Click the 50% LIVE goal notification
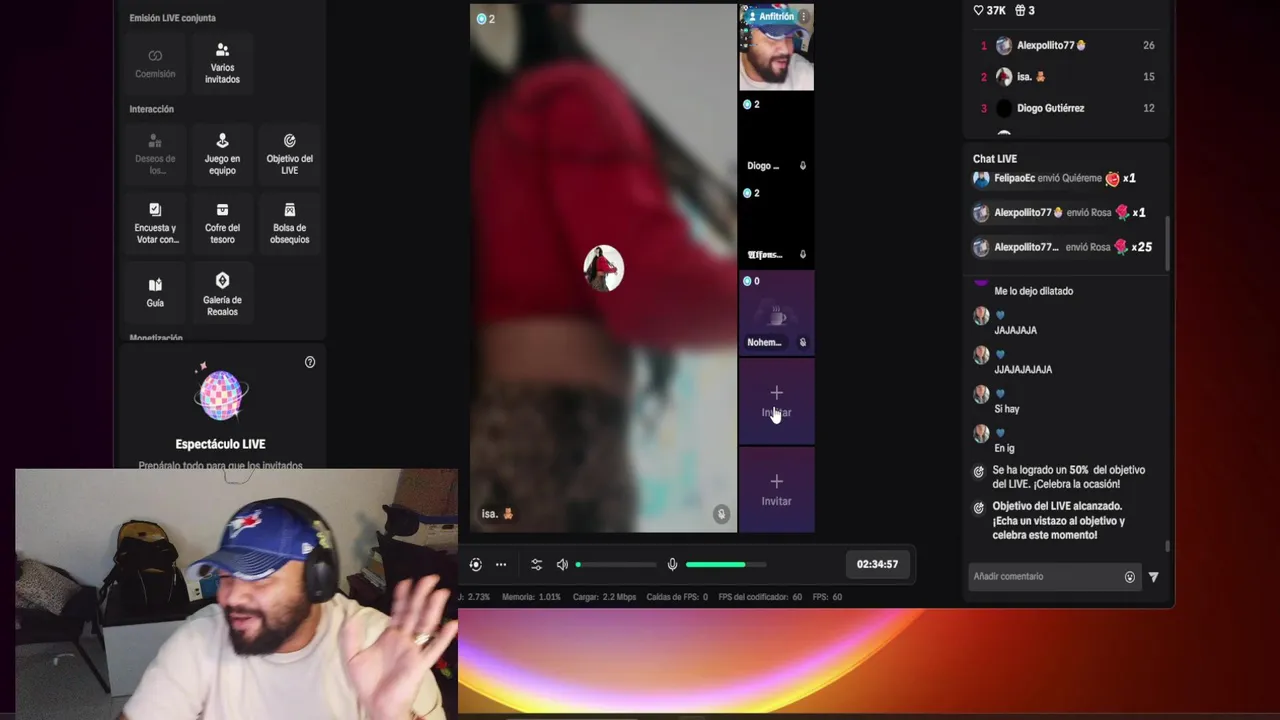1280x720 pixels. [1061, 477]
